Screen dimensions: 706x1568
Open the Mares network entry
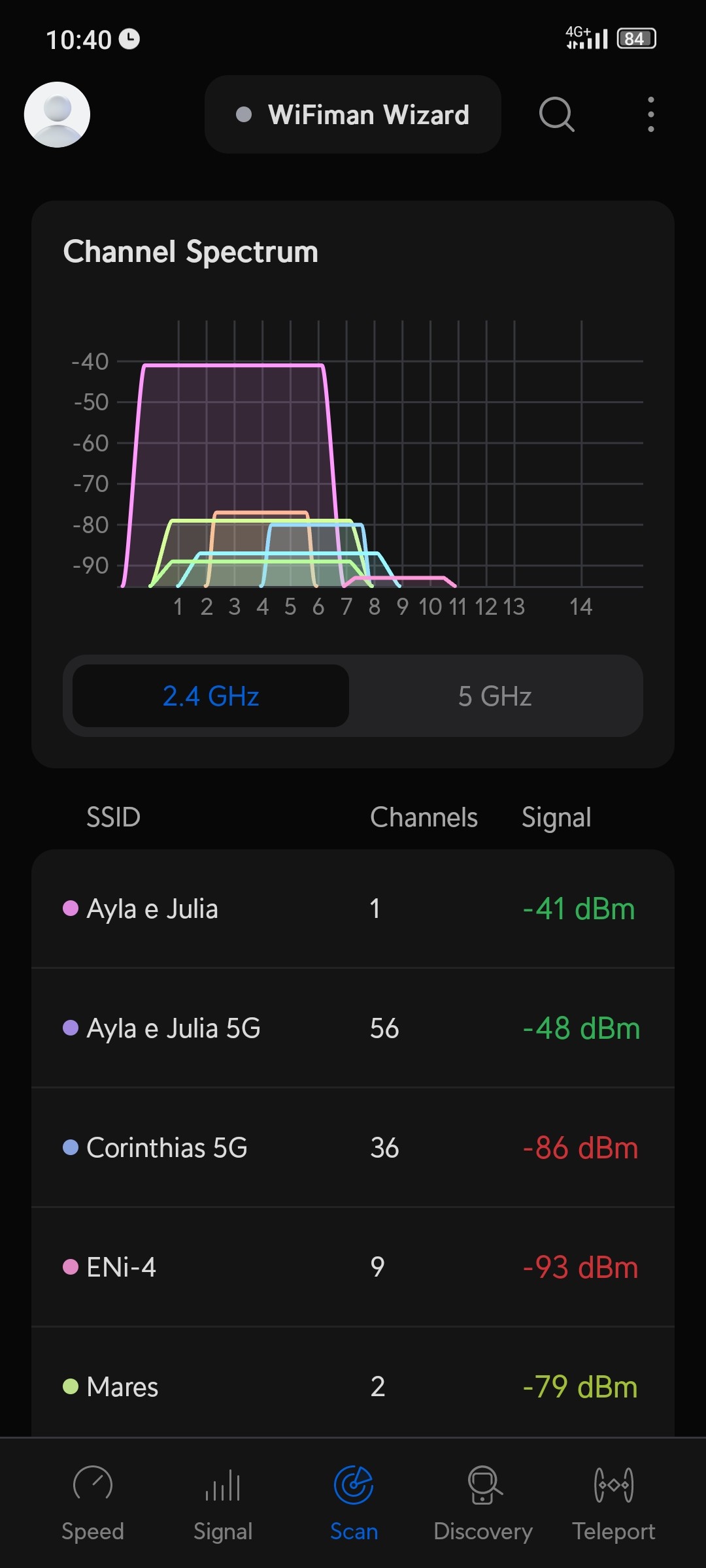[353, 1386]
